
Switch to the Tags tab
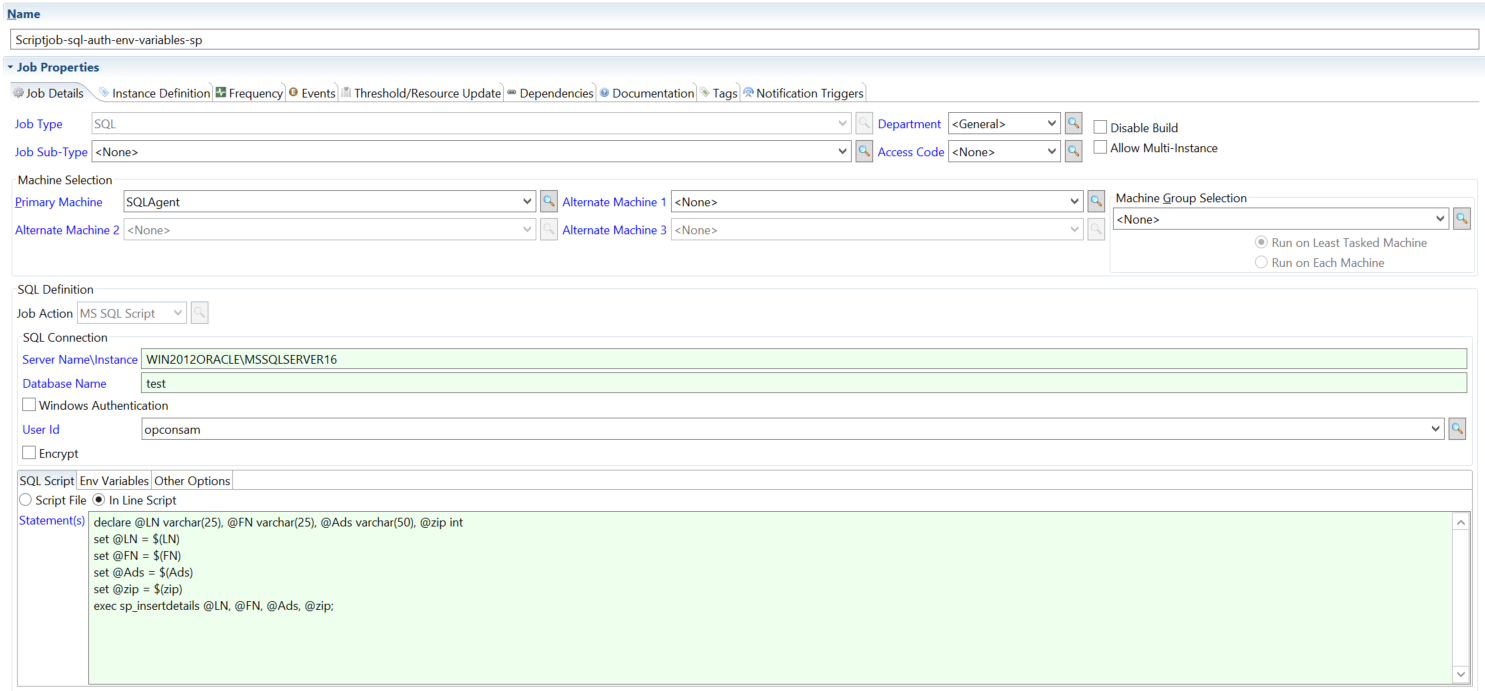pos(718,93)
